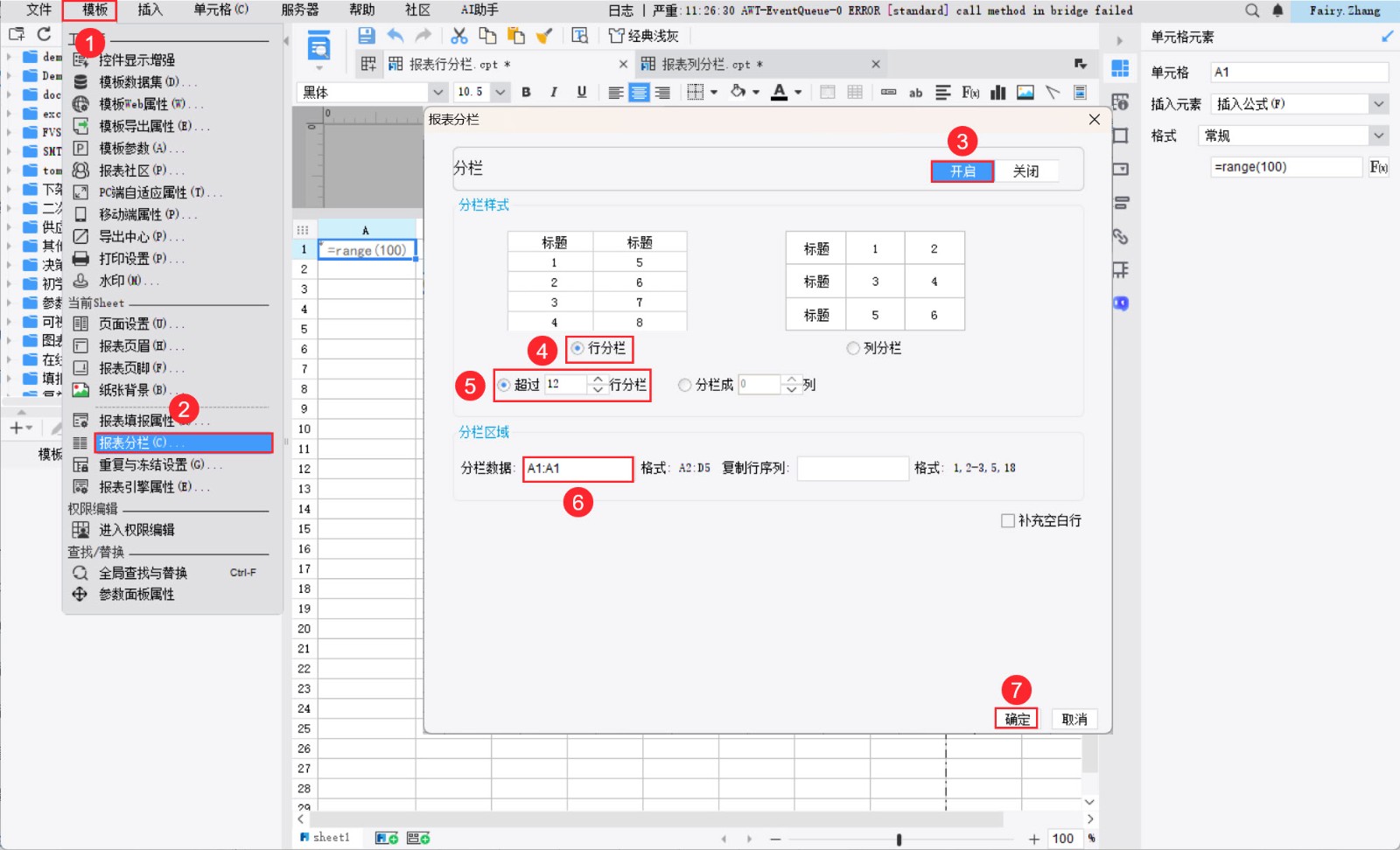Open the template preview icon

(579, 36)
